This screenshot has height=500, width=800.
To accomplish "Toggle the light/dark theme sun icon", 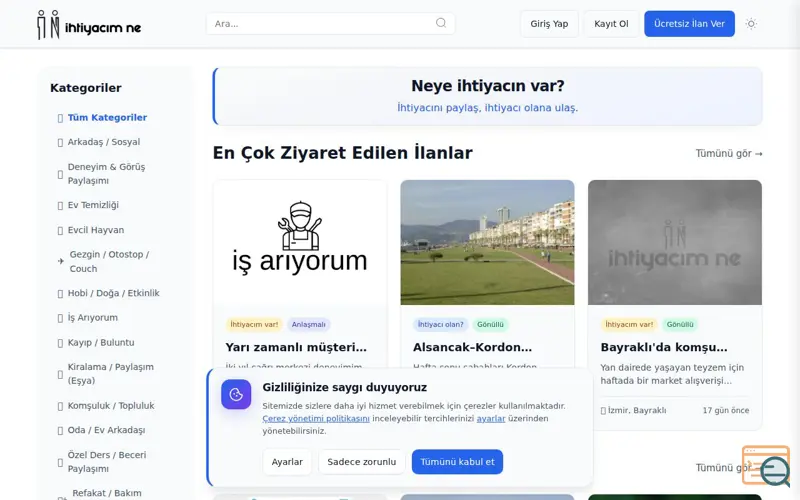I will [751, 23].
